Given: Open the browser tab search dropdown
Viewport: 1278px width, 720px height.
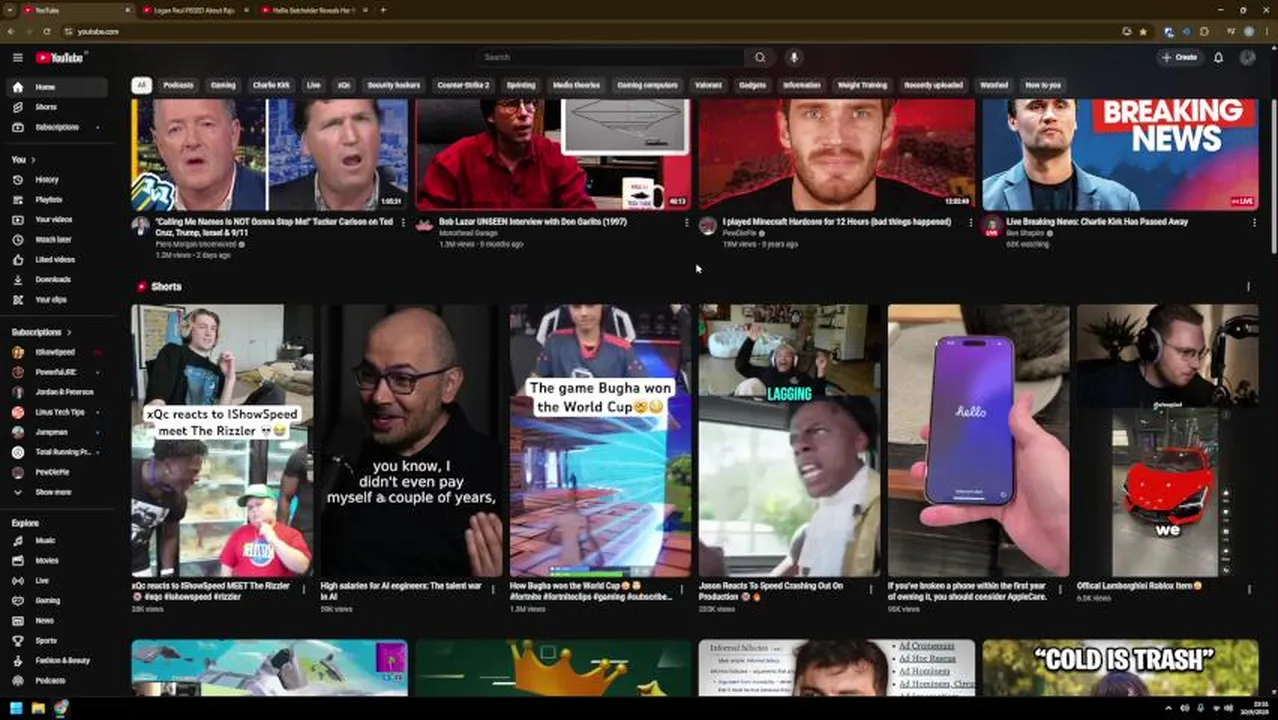Looking at the screenshot, I should [9, 10].
